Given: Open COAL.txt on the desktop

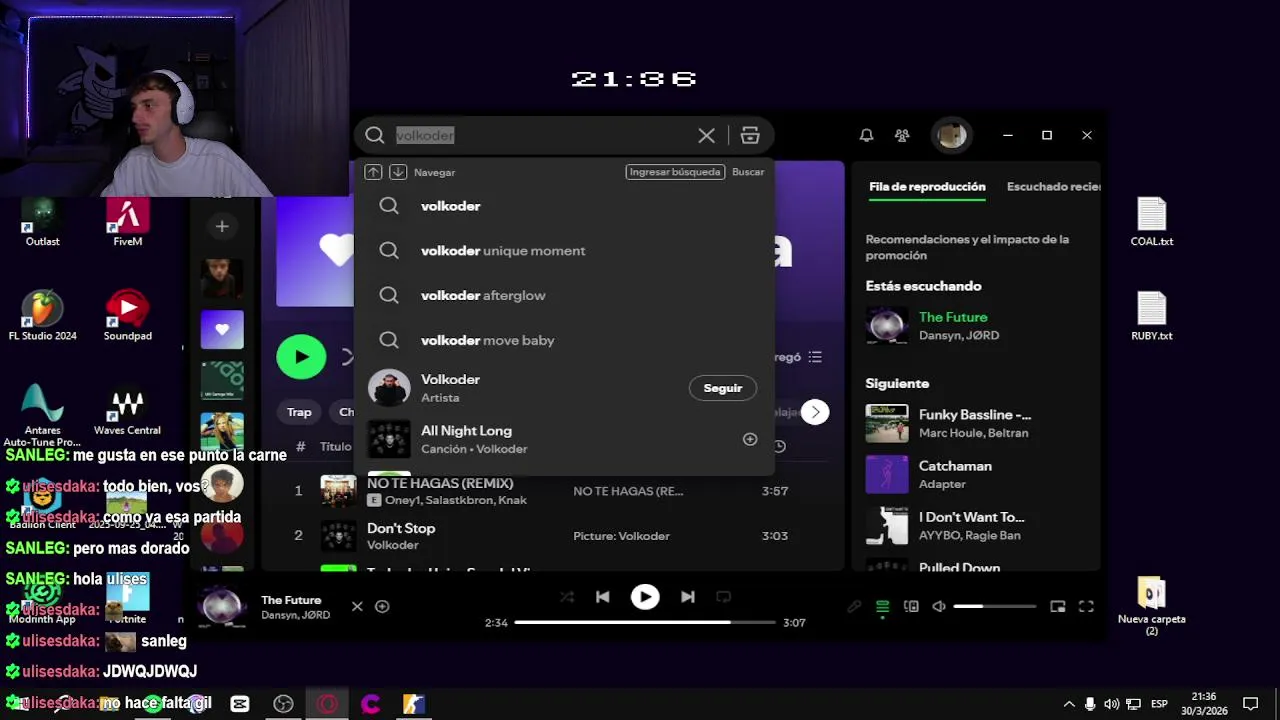Looking at the screenshot, I should 1152,222.
